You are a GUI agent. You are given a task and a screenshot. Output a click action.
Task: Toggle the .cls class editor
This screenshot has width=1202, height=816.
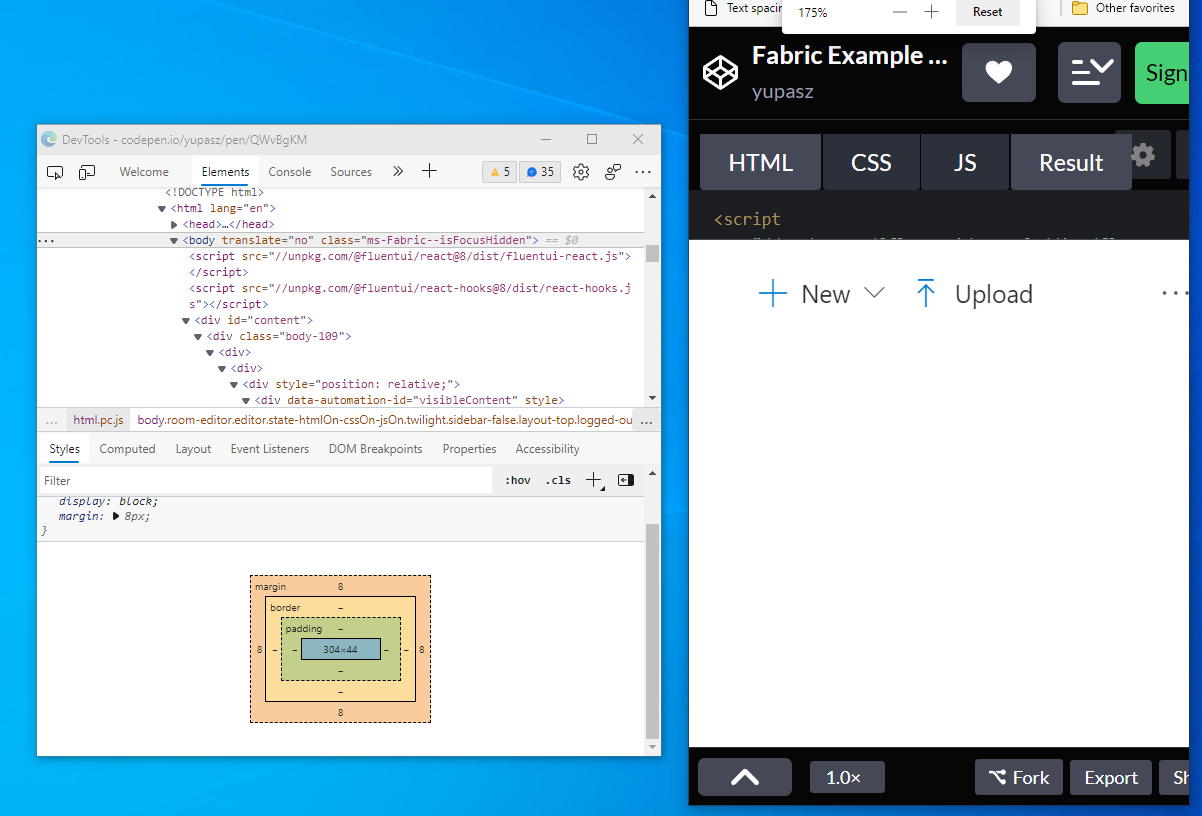click(558, 480)
